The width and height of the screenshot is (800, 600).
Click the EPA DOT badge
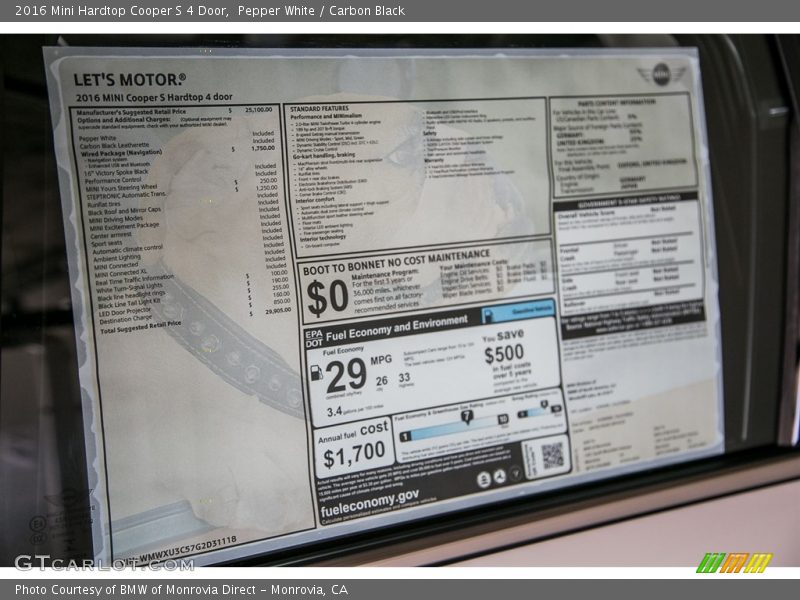click(314, 339)
